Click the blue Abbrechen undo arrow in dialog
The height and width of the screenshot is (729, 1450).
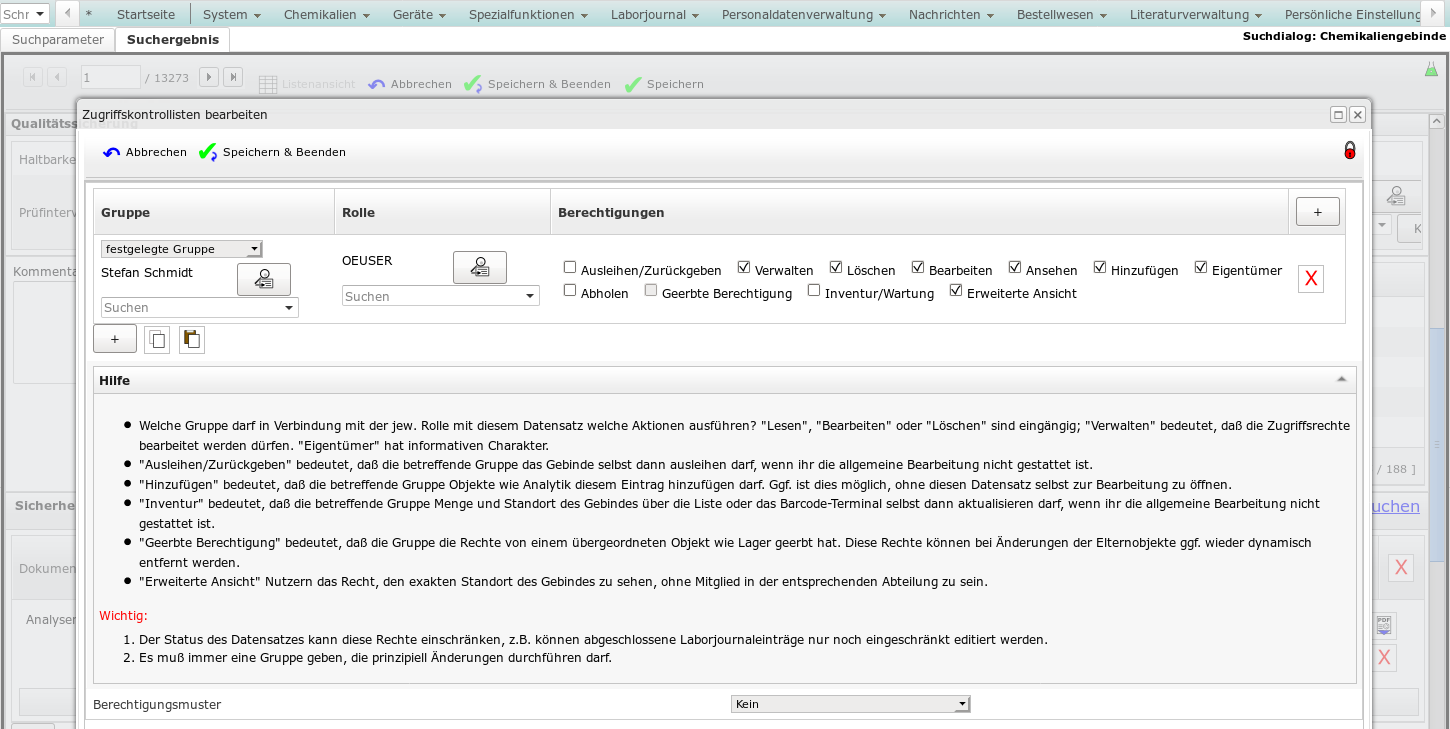coord(112,153)
